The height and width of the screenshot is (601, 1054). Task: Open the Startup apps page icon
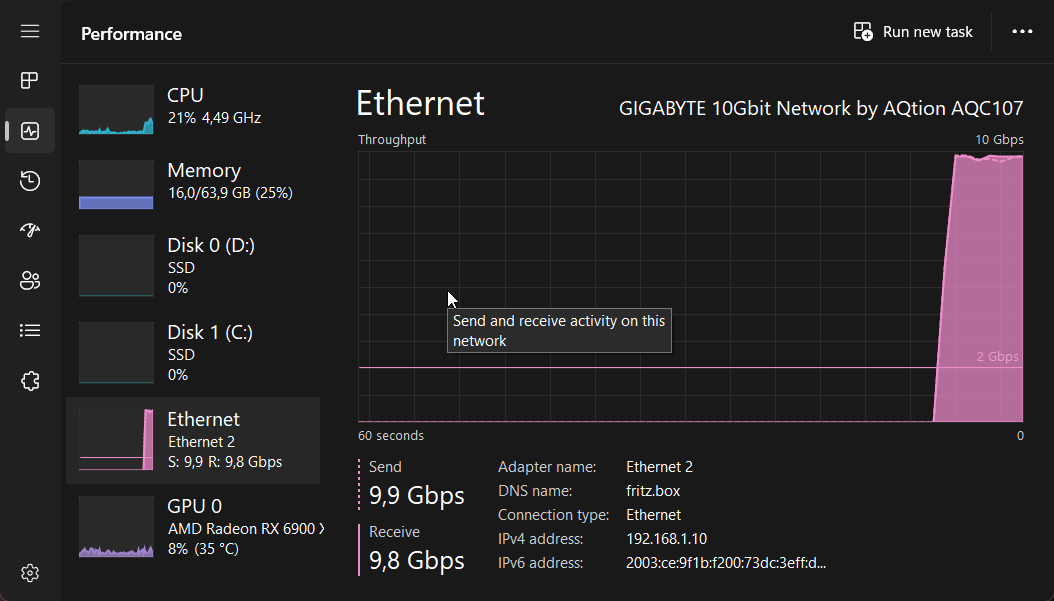click(30, 231)
